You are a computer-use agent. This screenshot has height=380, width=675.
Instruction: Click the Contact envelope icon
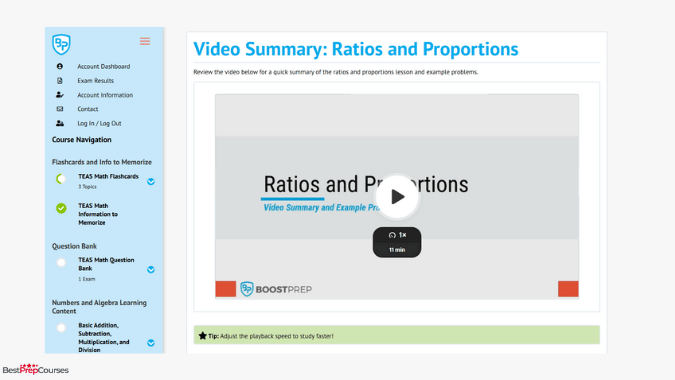[60, 109]
